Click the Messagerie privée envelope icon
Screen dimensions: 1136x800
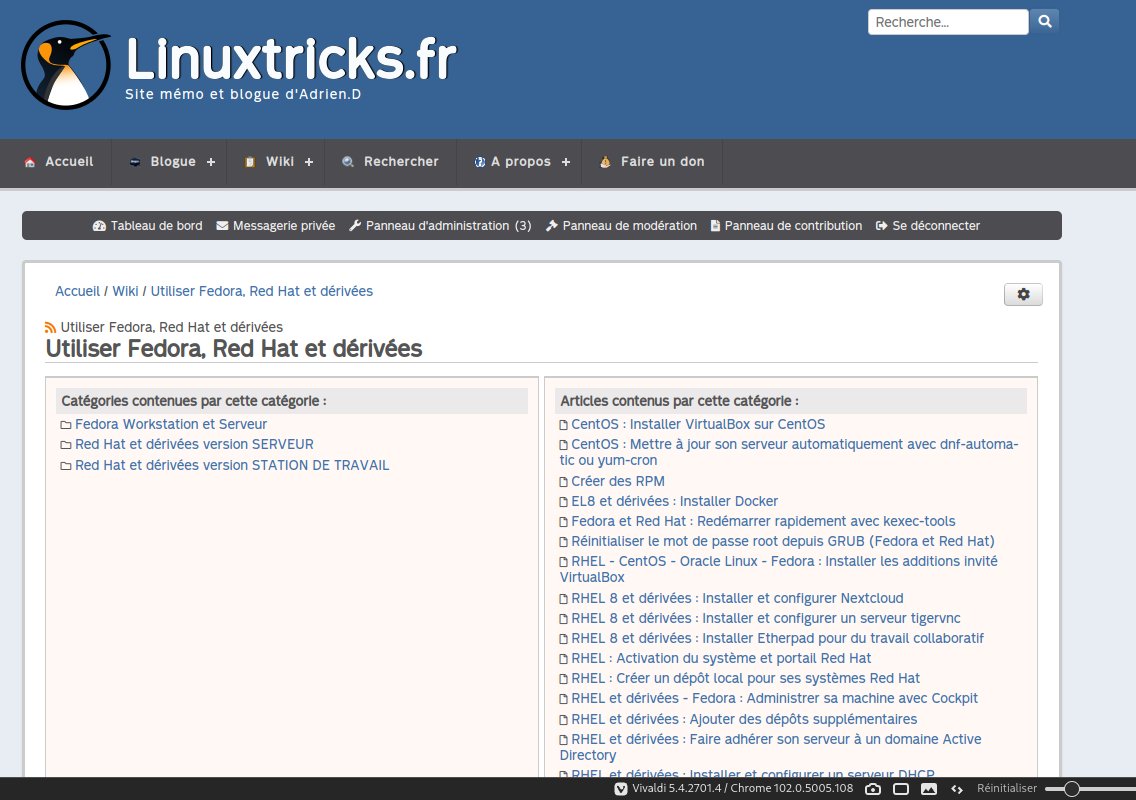pos(222,226)
